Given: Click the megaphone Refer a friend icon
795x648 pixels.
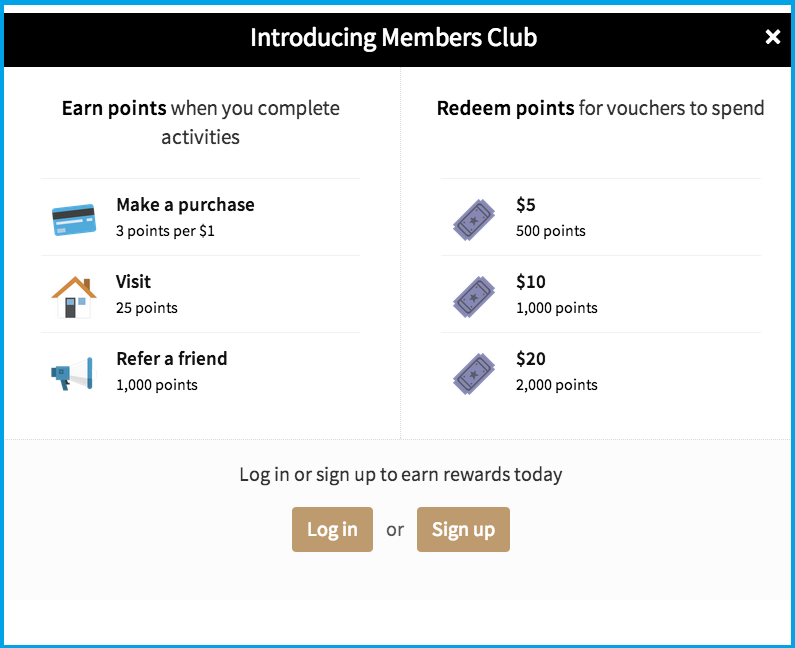Looking at the screenshot, I should pyautogui.click(x=72, y=372).
